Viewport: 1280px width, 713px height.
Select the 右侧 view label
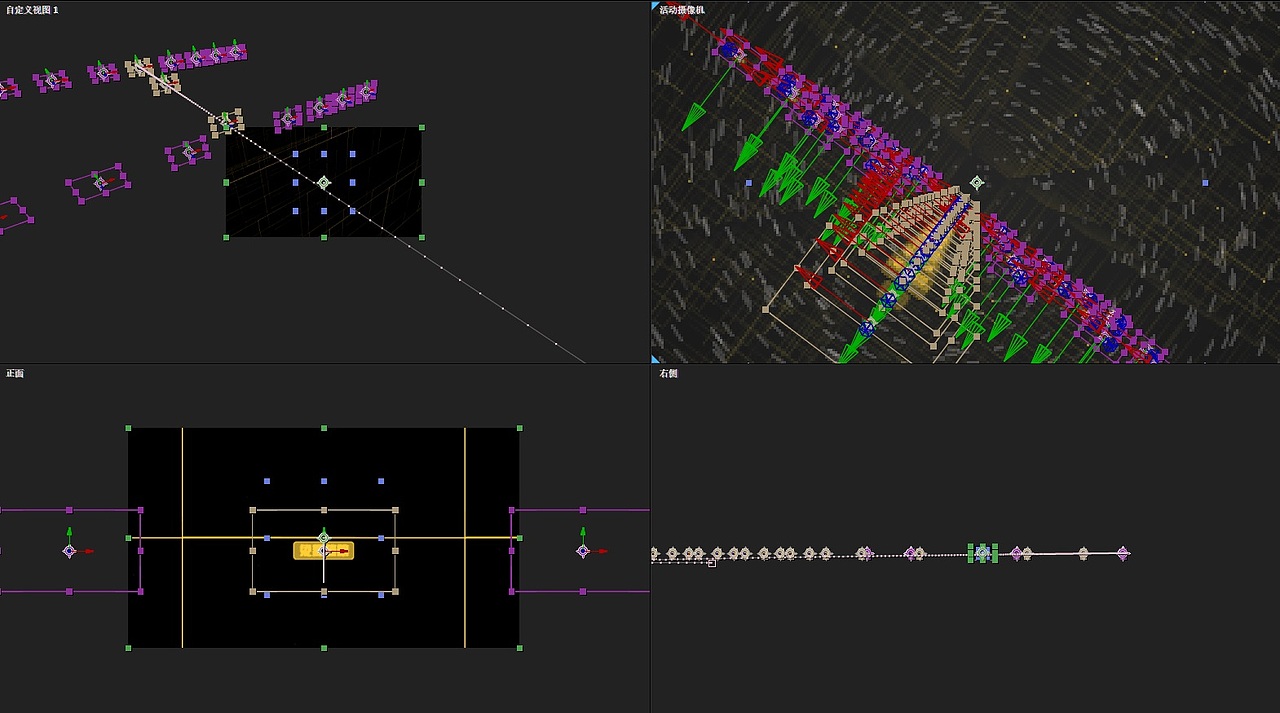pos(668,373)
